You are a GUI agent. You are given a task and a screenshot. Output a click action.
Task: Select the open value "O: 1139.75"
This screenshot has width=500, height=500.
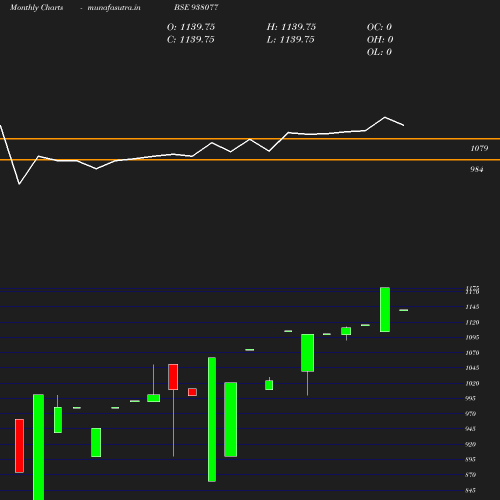pos(191,27)
